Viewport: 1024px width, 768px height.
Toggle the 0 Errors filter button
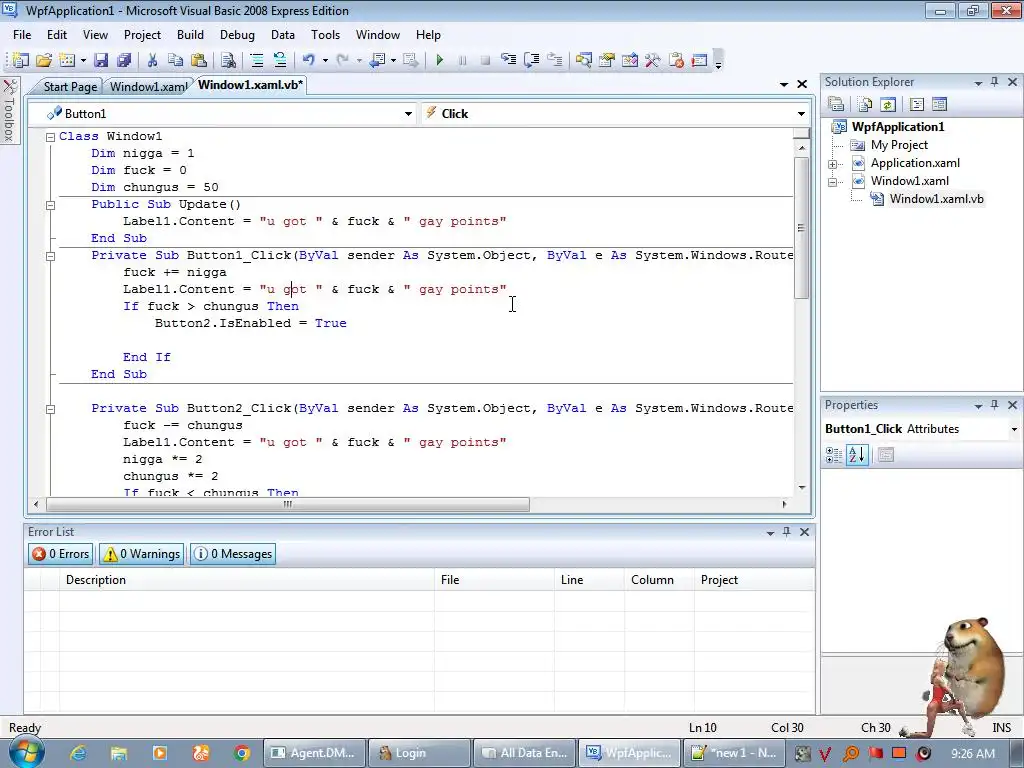60,554
